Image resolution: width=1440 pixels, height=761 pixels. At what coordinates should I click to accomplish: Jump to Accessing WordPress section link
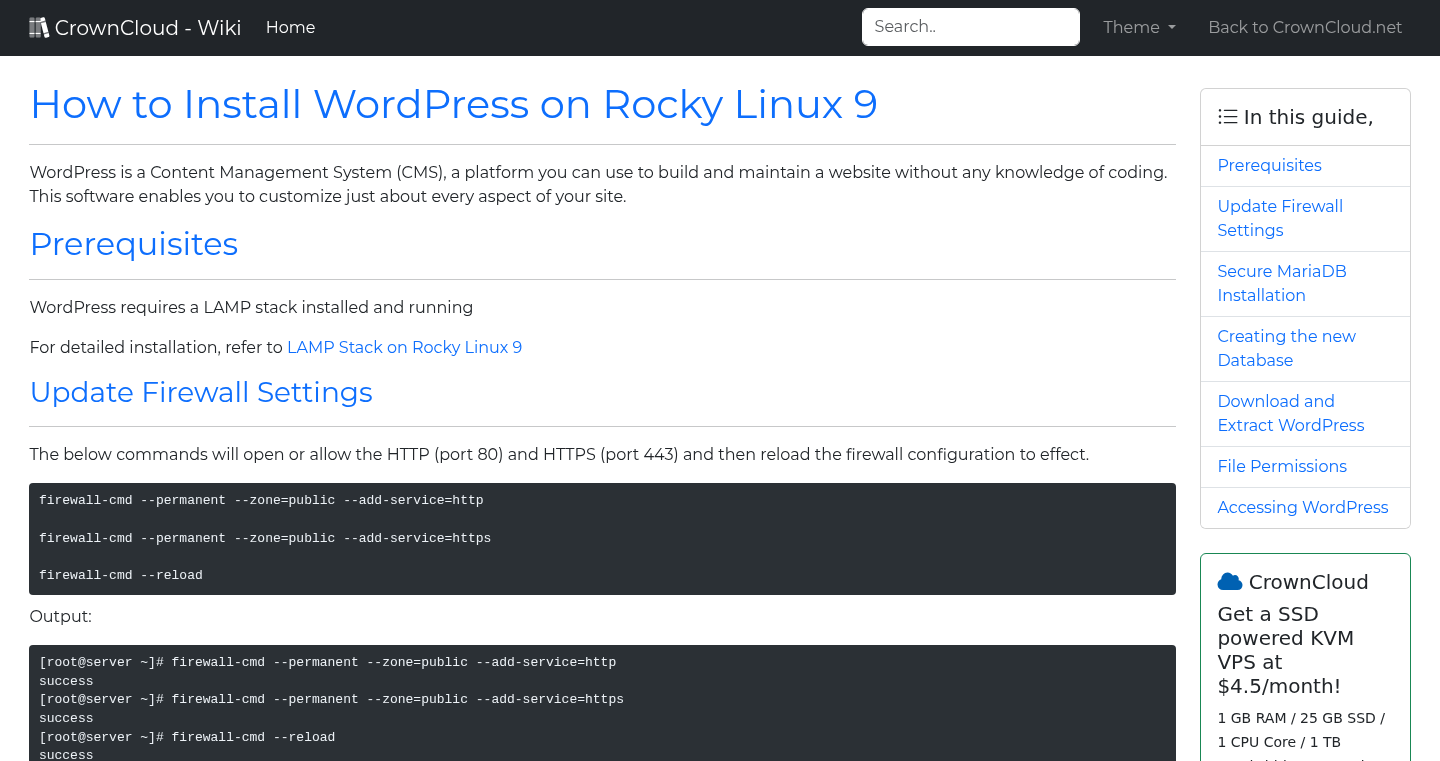[1302, 507]
